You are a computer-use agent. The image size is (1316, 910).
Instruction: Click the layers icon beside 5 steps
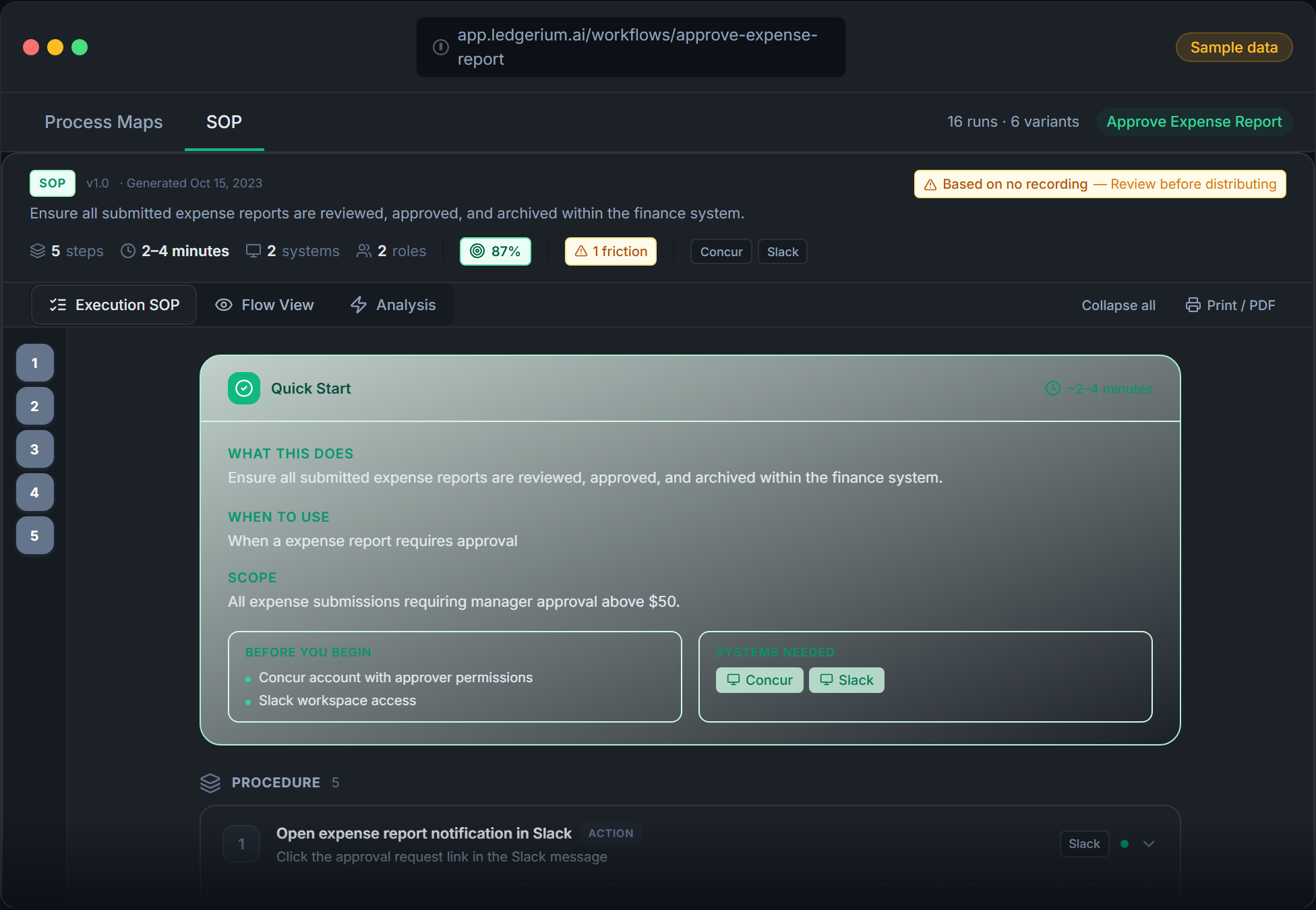coord(38,251)
